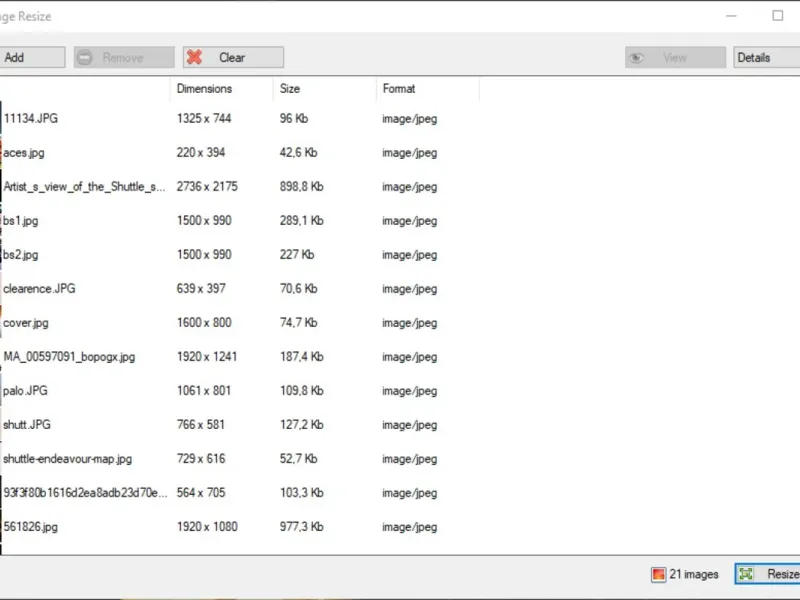Click the 639 x 397 dimensions cell
This screenshot has width=800, height=600.
tap(201, 289)
